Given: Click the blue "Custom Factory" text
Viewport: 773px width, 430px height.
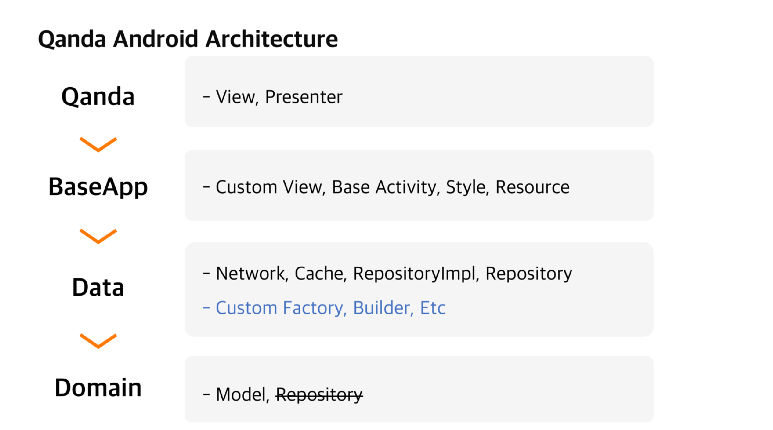Looking at the screenshot, I should point(280,308).
